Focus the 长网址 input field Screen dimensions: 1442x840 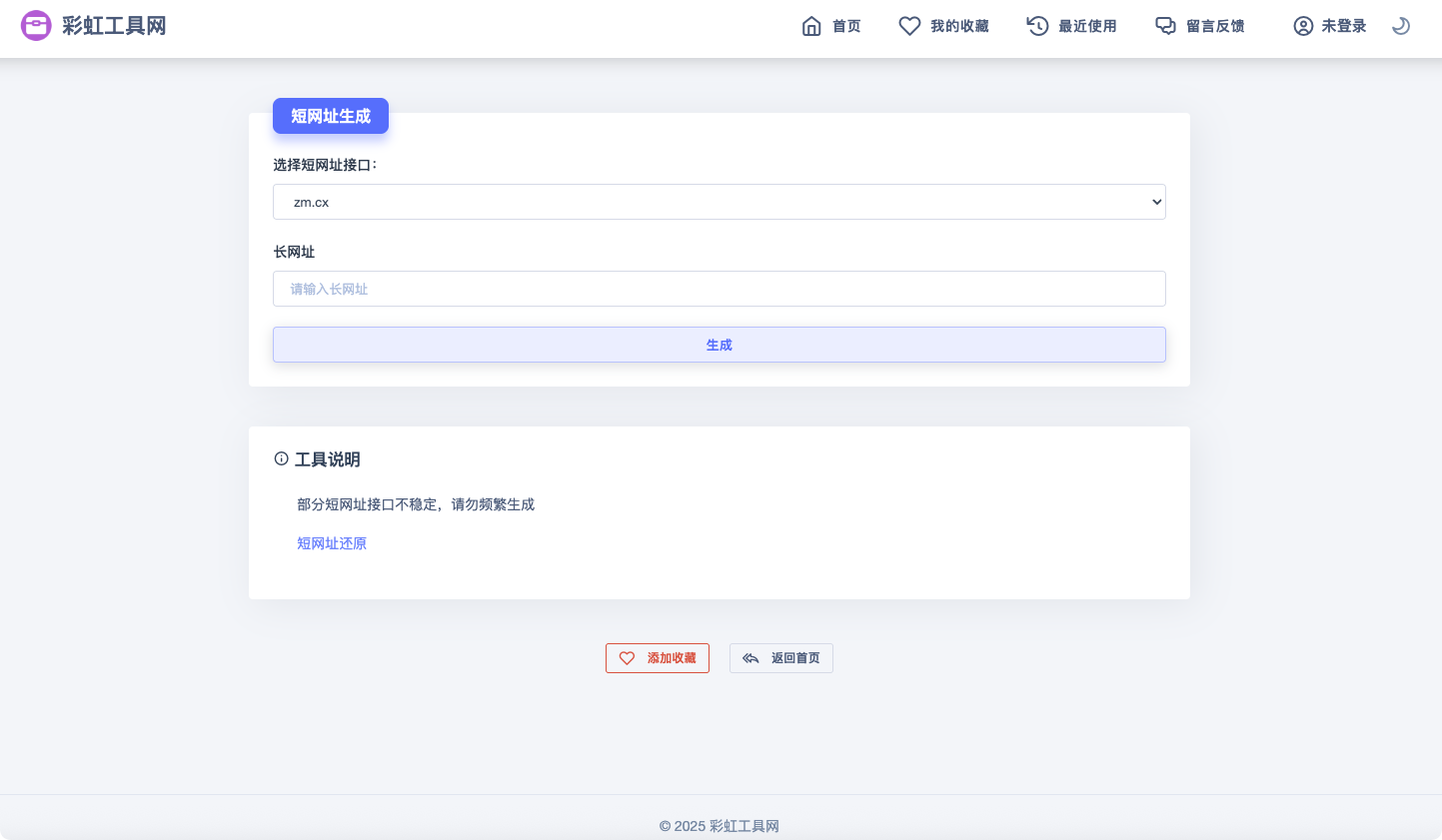click(x=719, y=289)
